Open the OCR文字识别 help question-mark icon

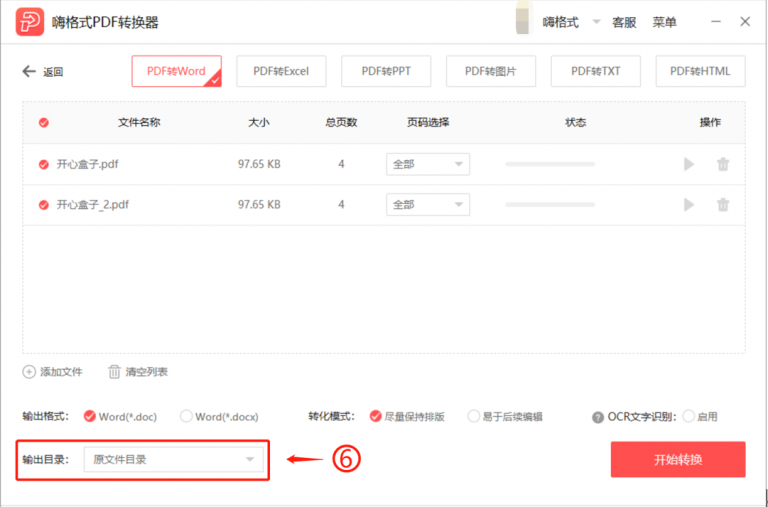598,417
